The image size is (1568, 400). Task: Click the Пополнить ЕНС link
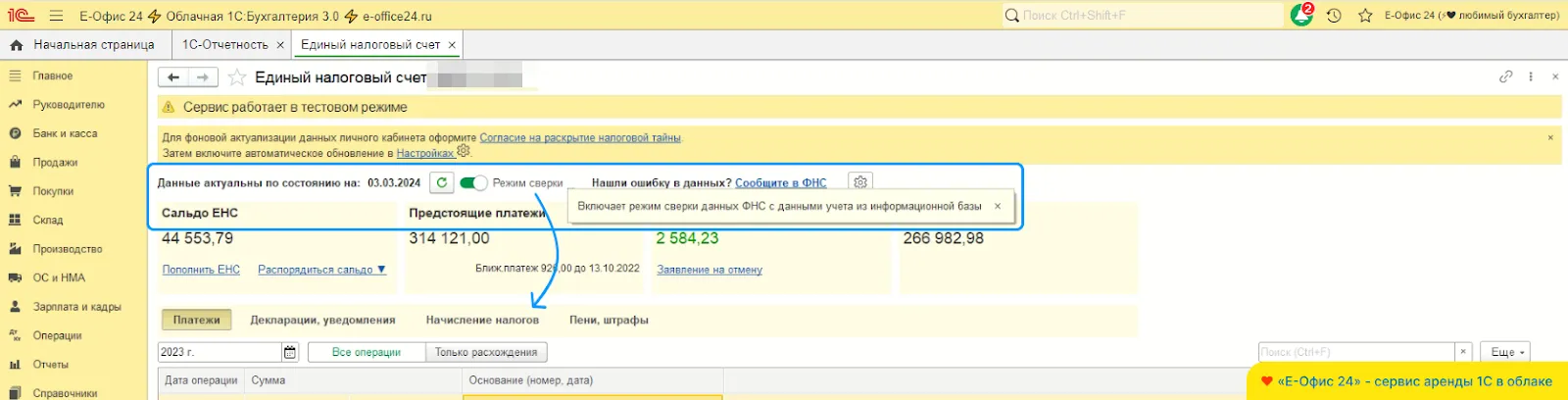tap(201, 270)
